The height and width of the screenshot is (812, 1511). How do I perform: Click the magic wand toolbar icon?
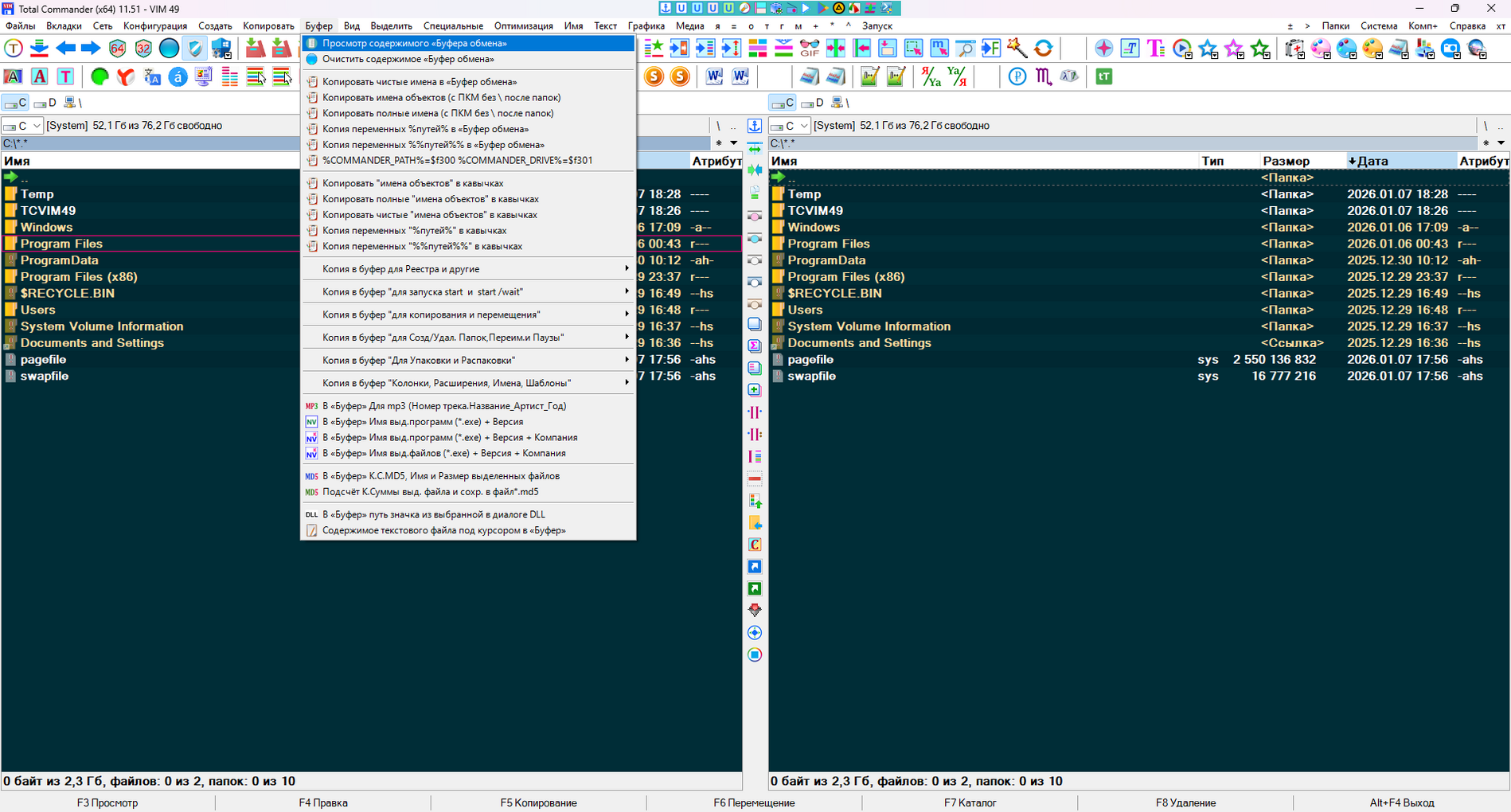pyautogui.click(x=1017, y=49)
